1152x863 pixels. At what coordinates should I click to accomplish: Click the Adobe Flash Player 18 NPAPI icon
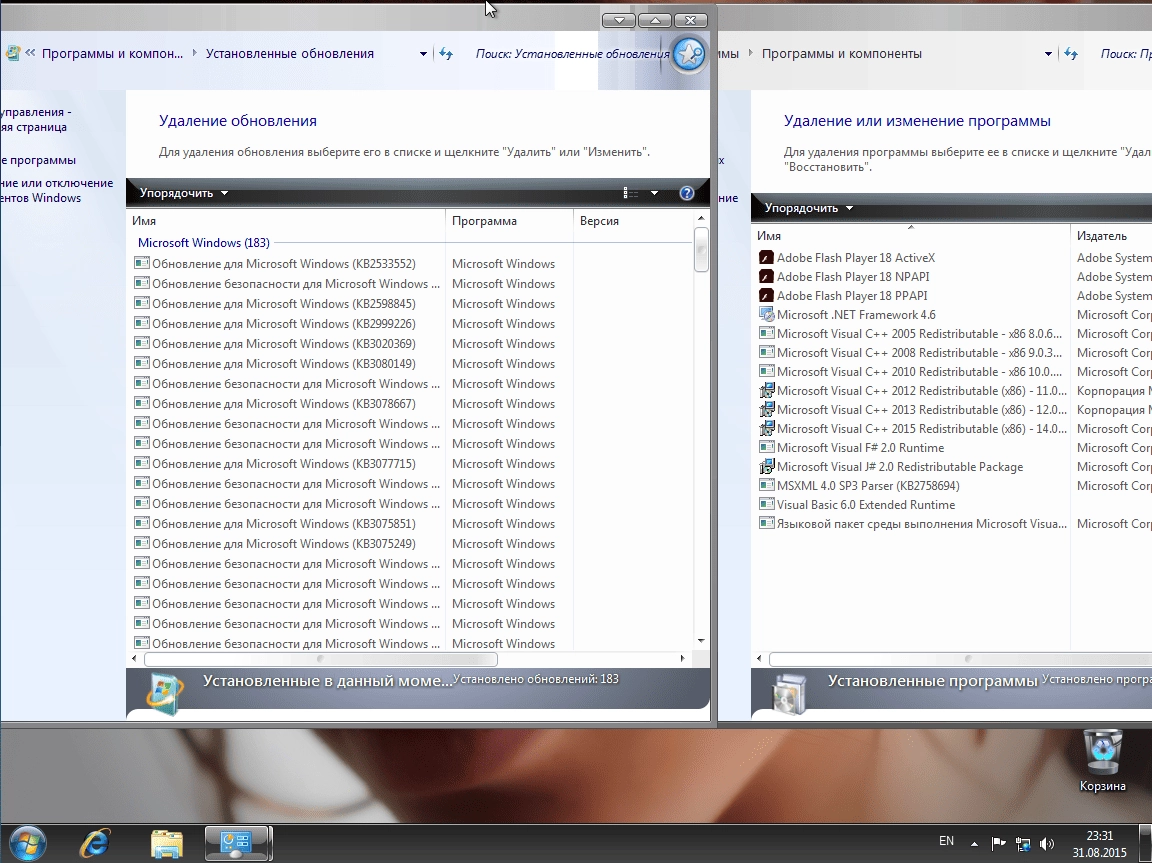766,277
